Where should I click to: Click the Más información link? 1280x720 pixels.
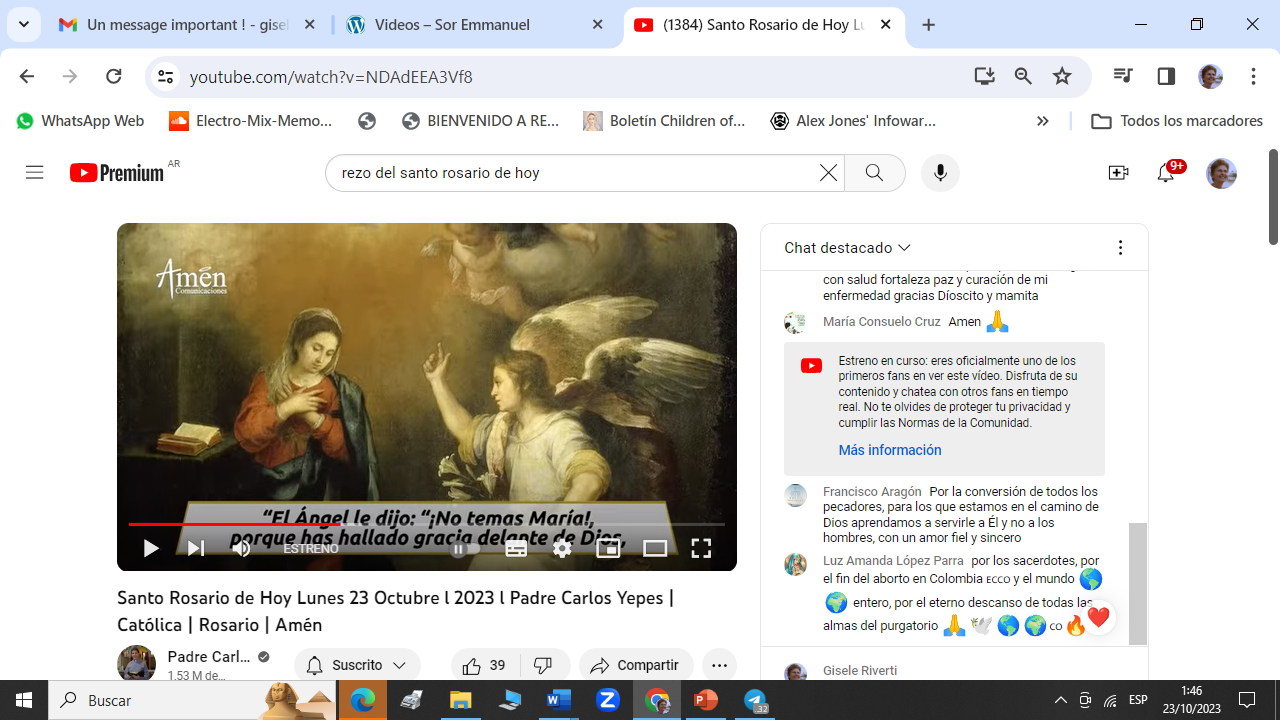[889, 450]
